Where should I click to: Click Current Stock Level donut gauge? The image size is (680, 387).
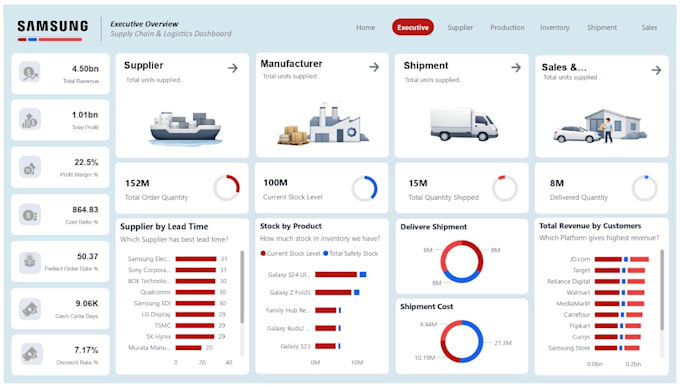[364, 188]
